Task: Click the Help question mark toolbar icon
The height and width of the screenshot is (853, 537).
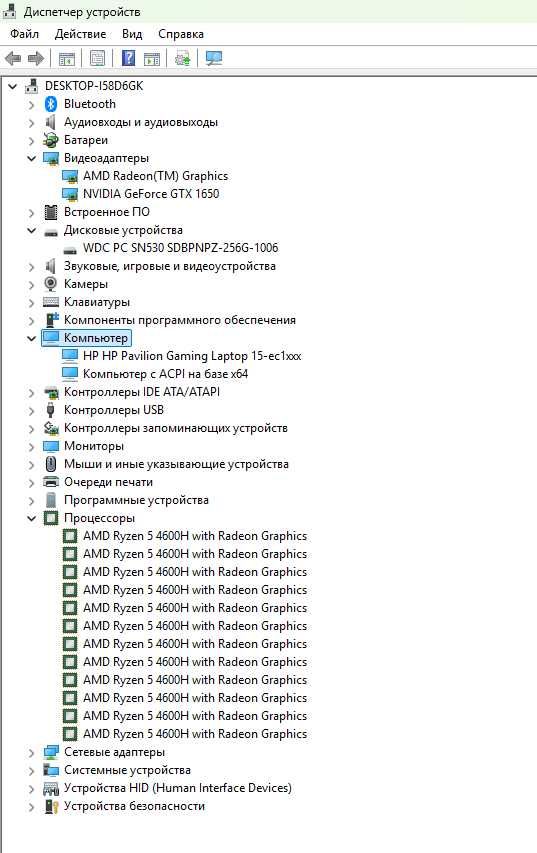Action: click(x=128, y=58)
